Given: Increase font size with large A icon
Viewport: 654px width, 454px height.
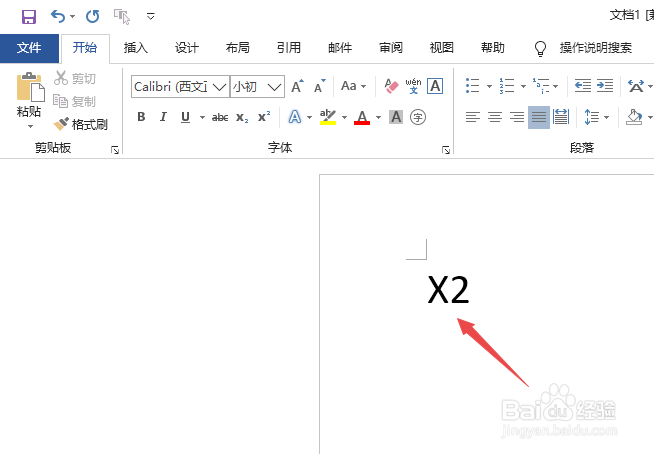Looking at the screenshot, I should click(298, 86).
